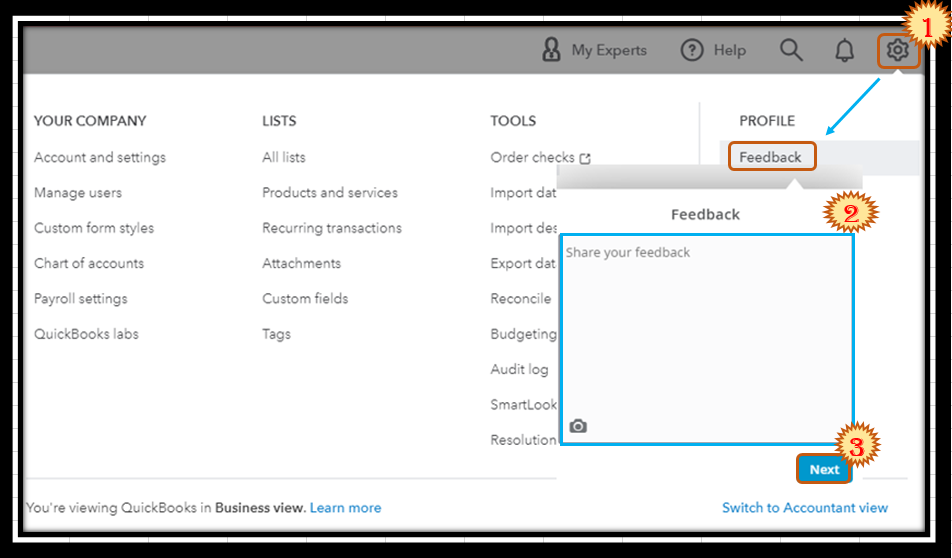The width and height of the screenshot is (952, 558).
Task: Select Recurring transactions
Action: tap(332, 228)
